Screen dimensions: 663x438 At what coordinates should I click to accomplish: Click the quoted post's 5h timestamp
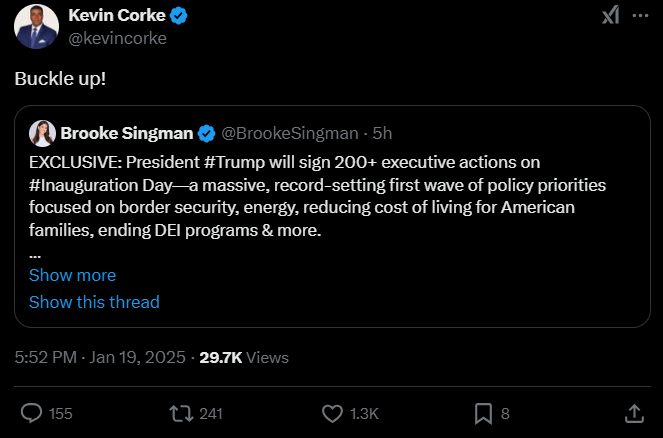(x=382, y=134)
